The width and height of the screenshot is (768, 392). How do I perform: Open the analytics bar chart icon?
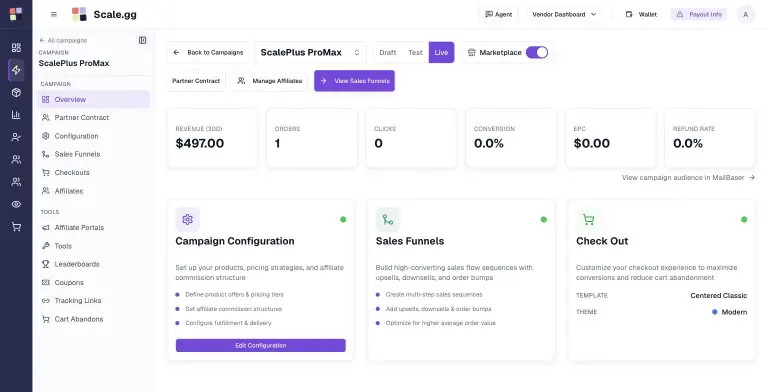(16, 115)
